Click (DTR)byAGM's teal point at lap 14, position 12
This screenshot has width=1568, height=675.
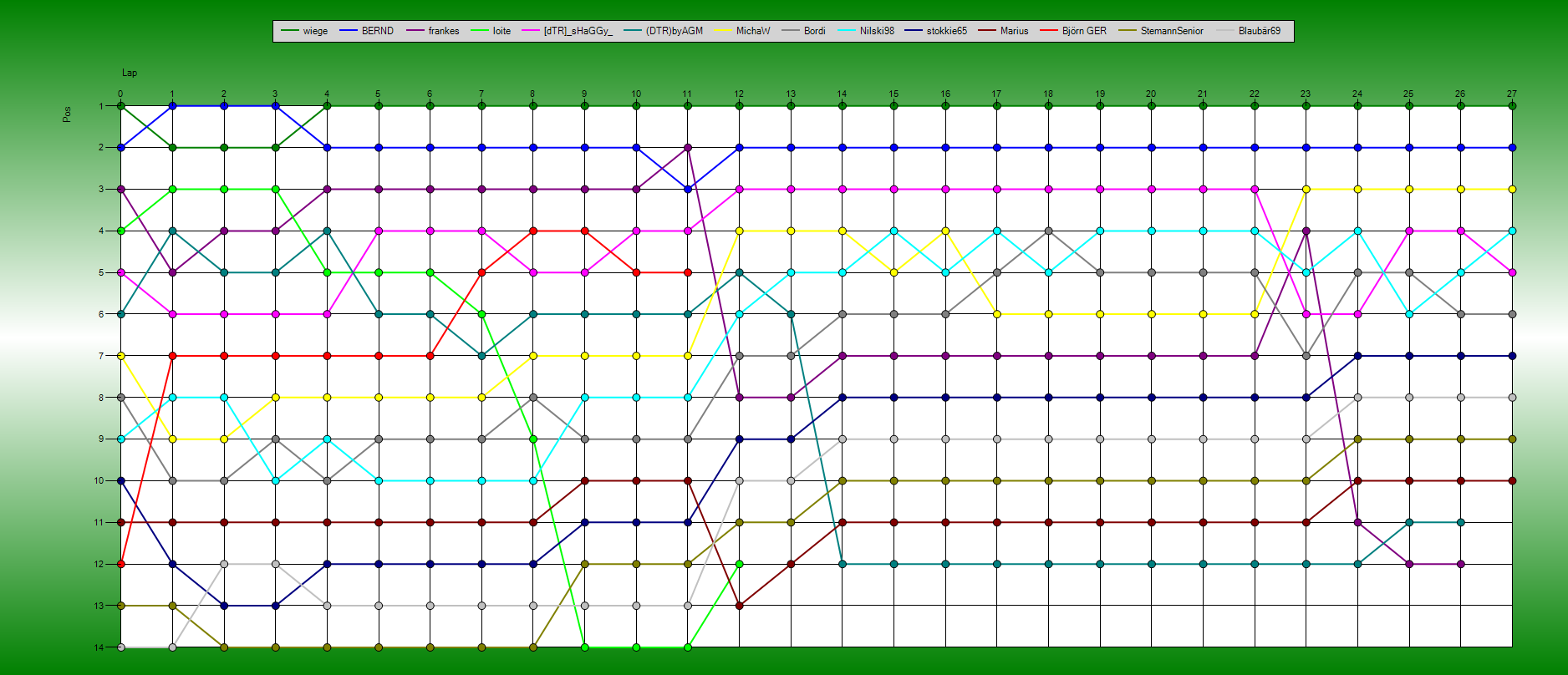pyautogui.click(x=843, y=564)
